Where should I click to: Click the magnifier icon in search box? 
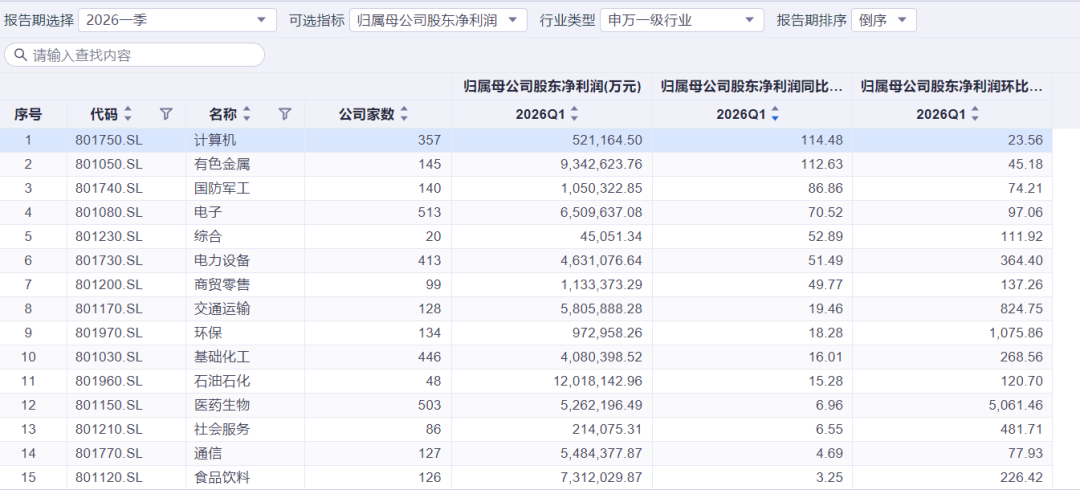[21, 55]
